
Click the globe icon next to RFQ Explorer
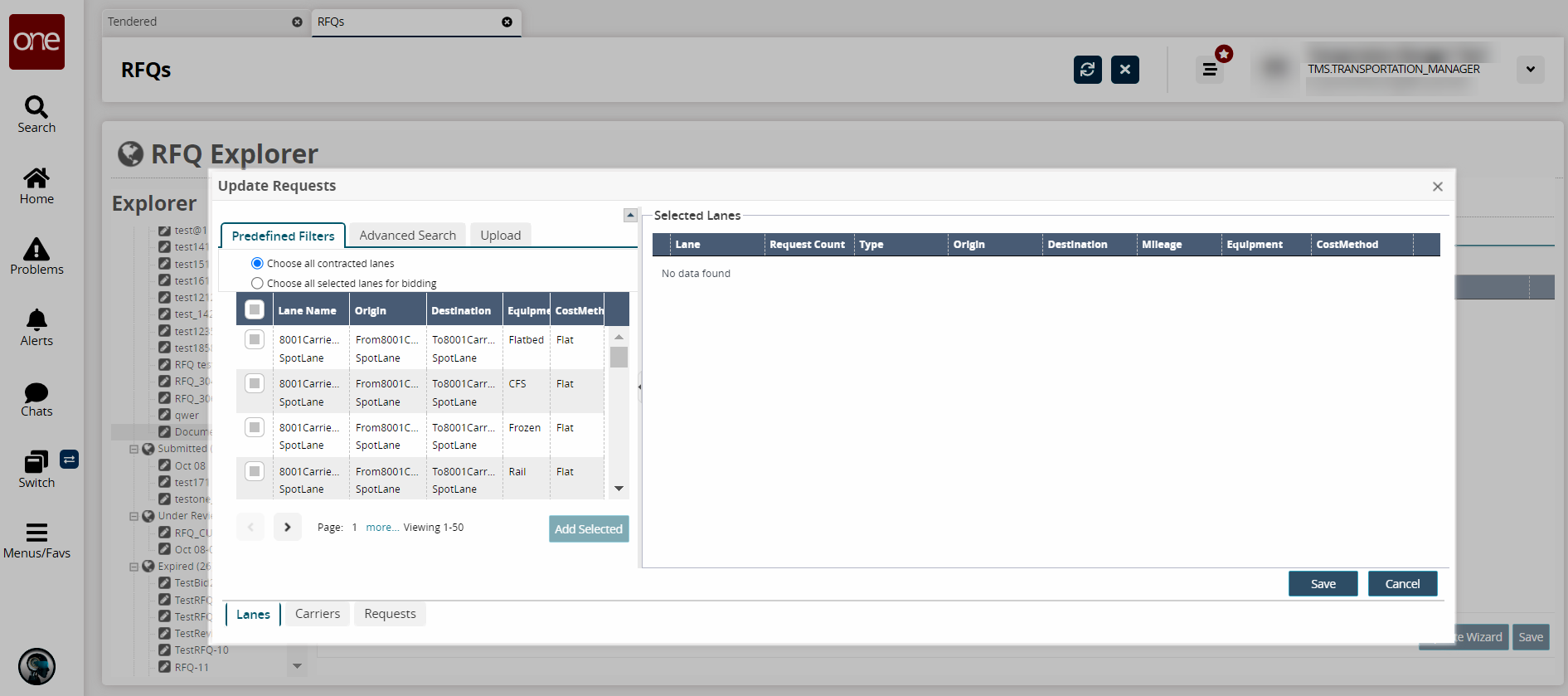click(130, 153)
